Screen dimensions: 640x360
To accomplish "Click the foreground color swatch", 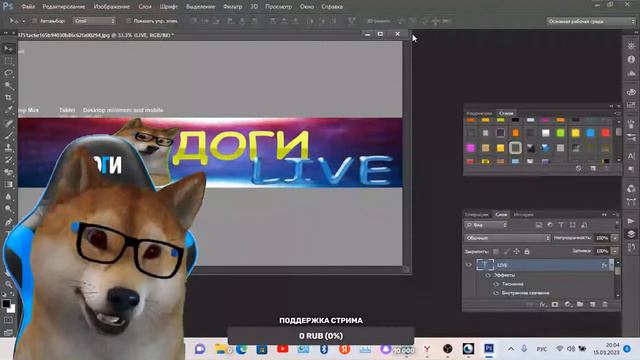I will [x=6, y=304].
